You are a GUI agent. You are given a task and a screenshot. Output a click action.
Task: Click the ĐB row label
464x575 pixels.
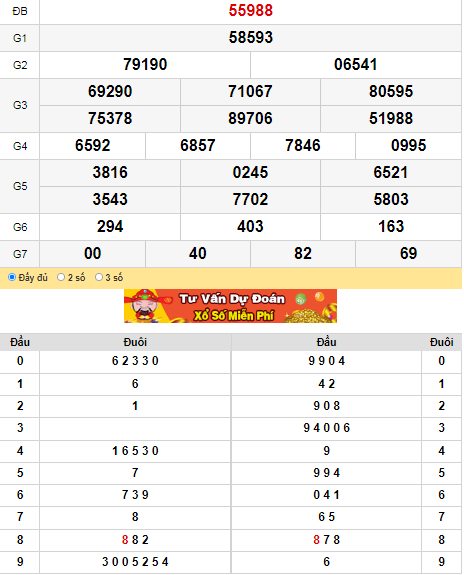tap(20, 11)
